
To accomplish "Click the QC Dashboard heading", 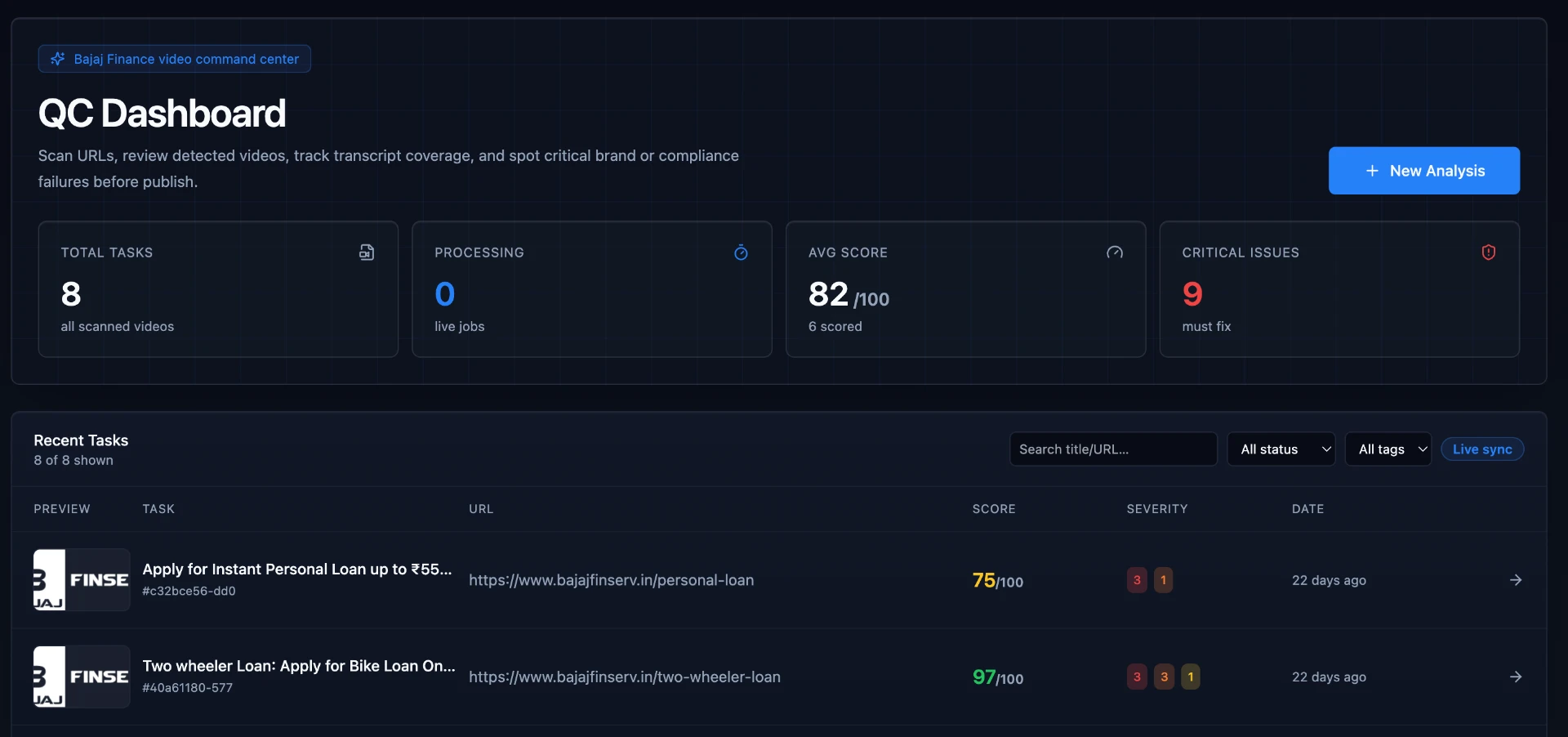I will [x=162, y=113].
